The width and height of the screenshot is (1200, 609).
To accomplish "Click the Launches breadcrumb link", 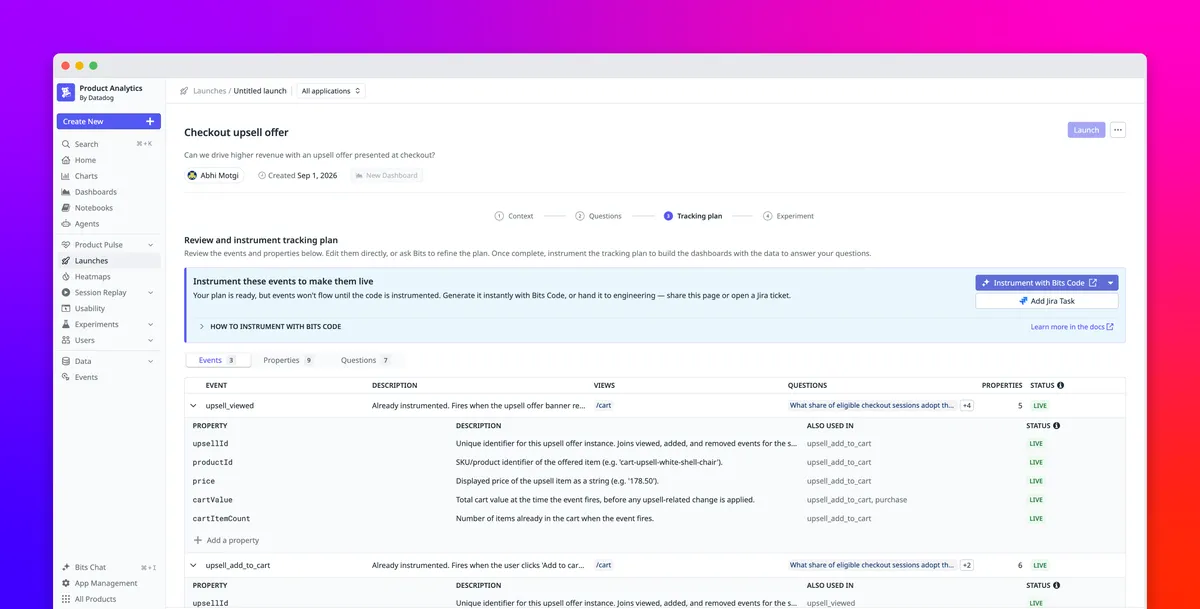I will click(x=209, y=91).
